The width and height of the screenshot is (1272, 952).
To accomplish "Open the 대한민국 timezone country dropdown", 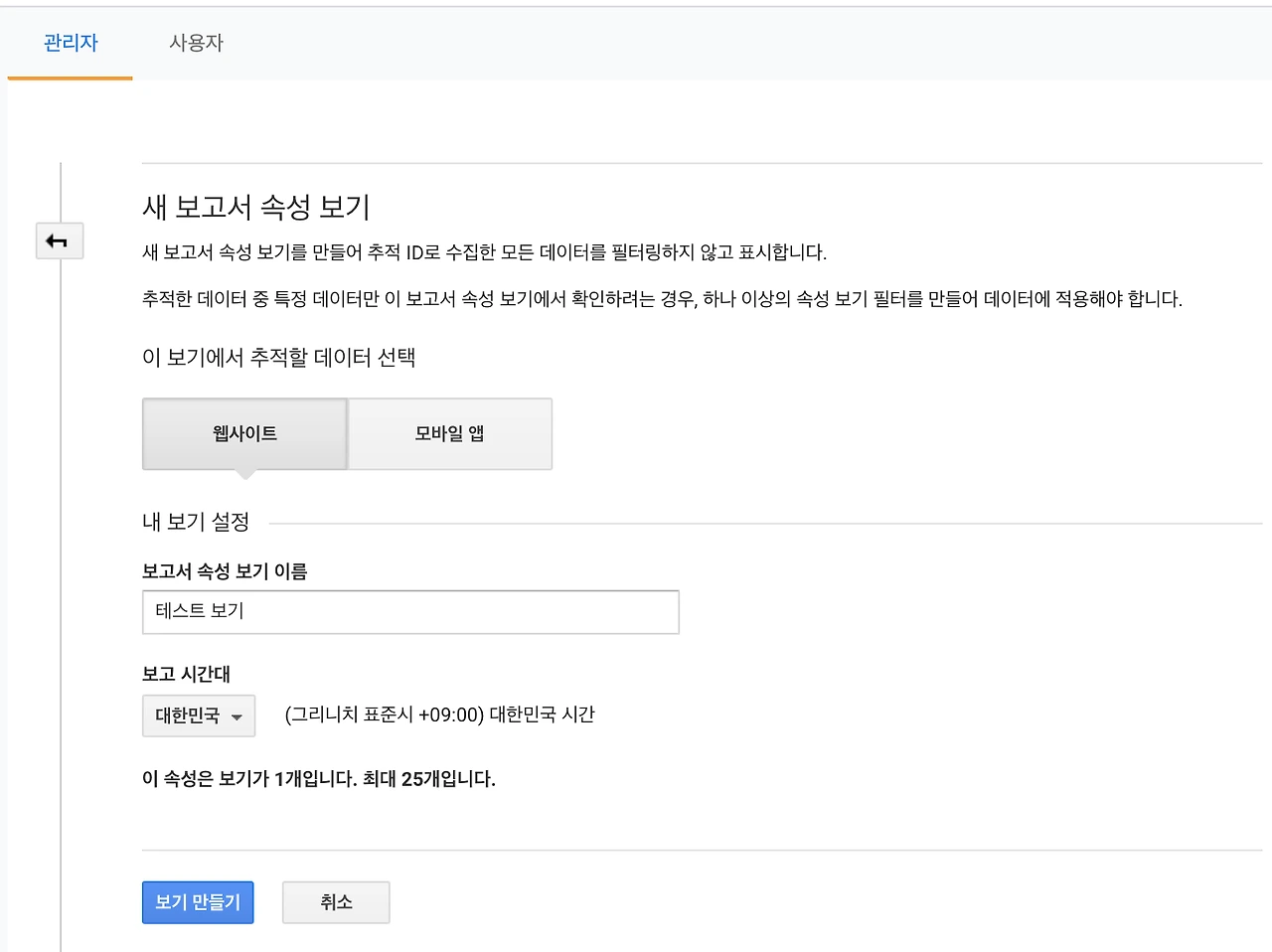I will (x=199, y=715).
